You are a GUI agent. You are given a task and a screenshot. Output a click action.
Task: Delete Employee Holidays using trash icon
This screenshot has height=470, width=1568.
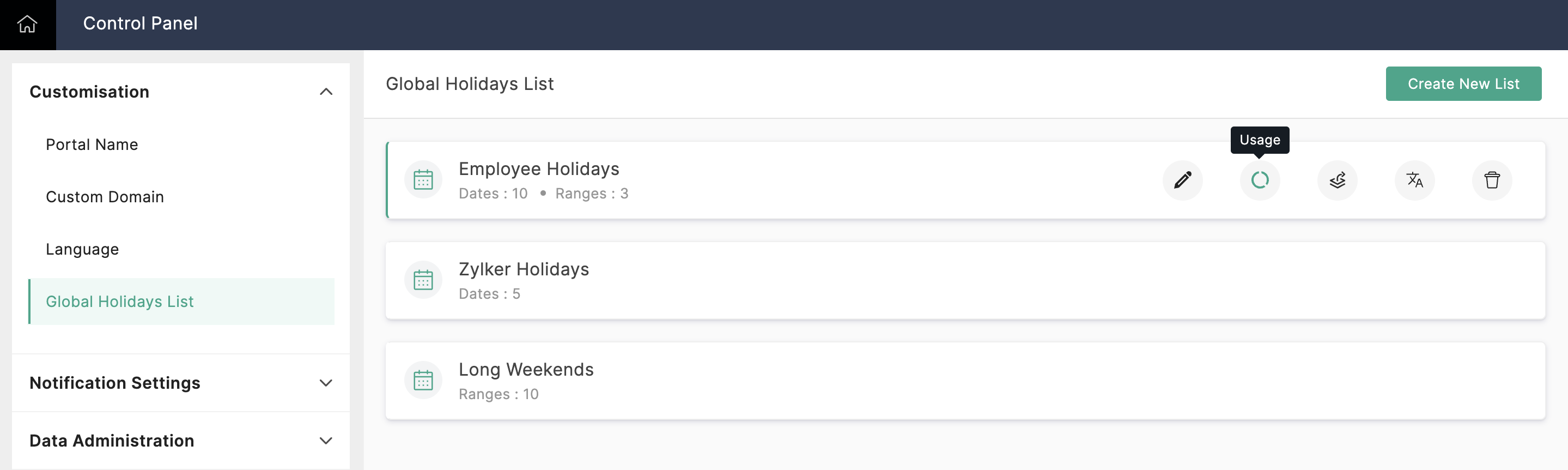(1491, 180)
